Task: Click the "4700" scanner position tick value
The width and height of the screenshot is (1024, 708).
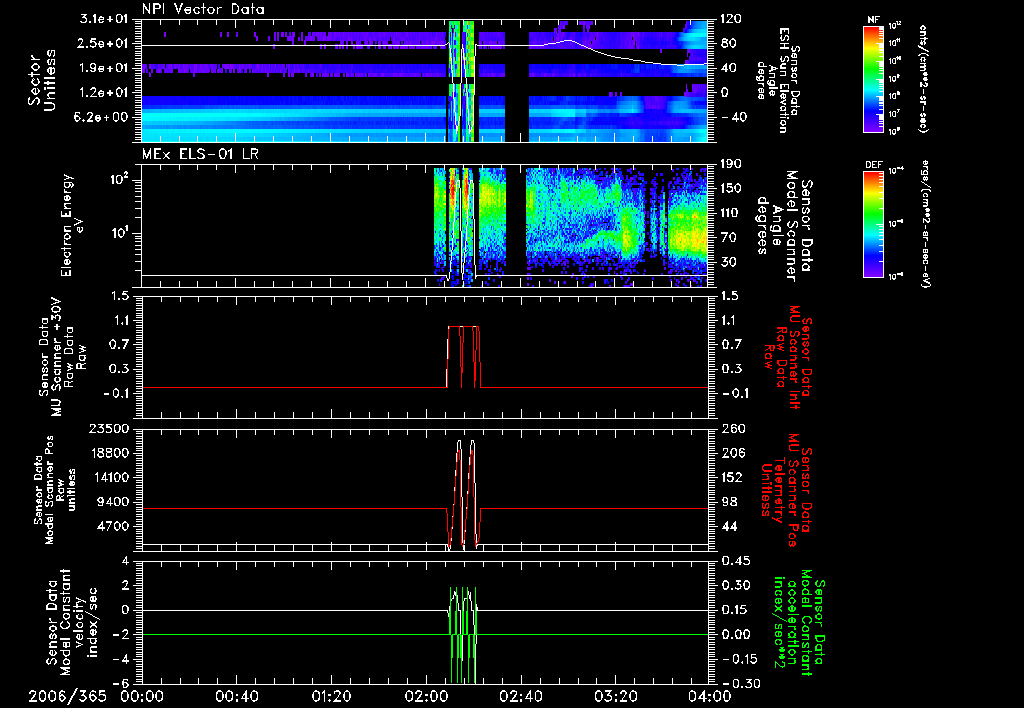Action: pos(114,526)
